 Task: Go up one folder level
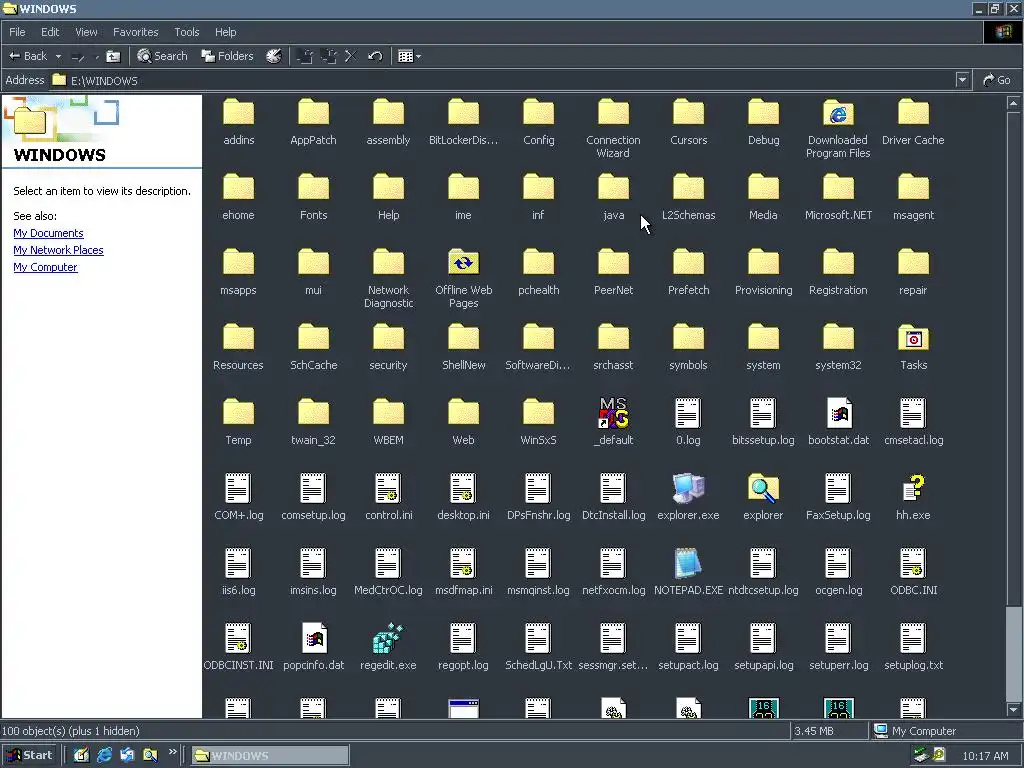tap(113, 56)
